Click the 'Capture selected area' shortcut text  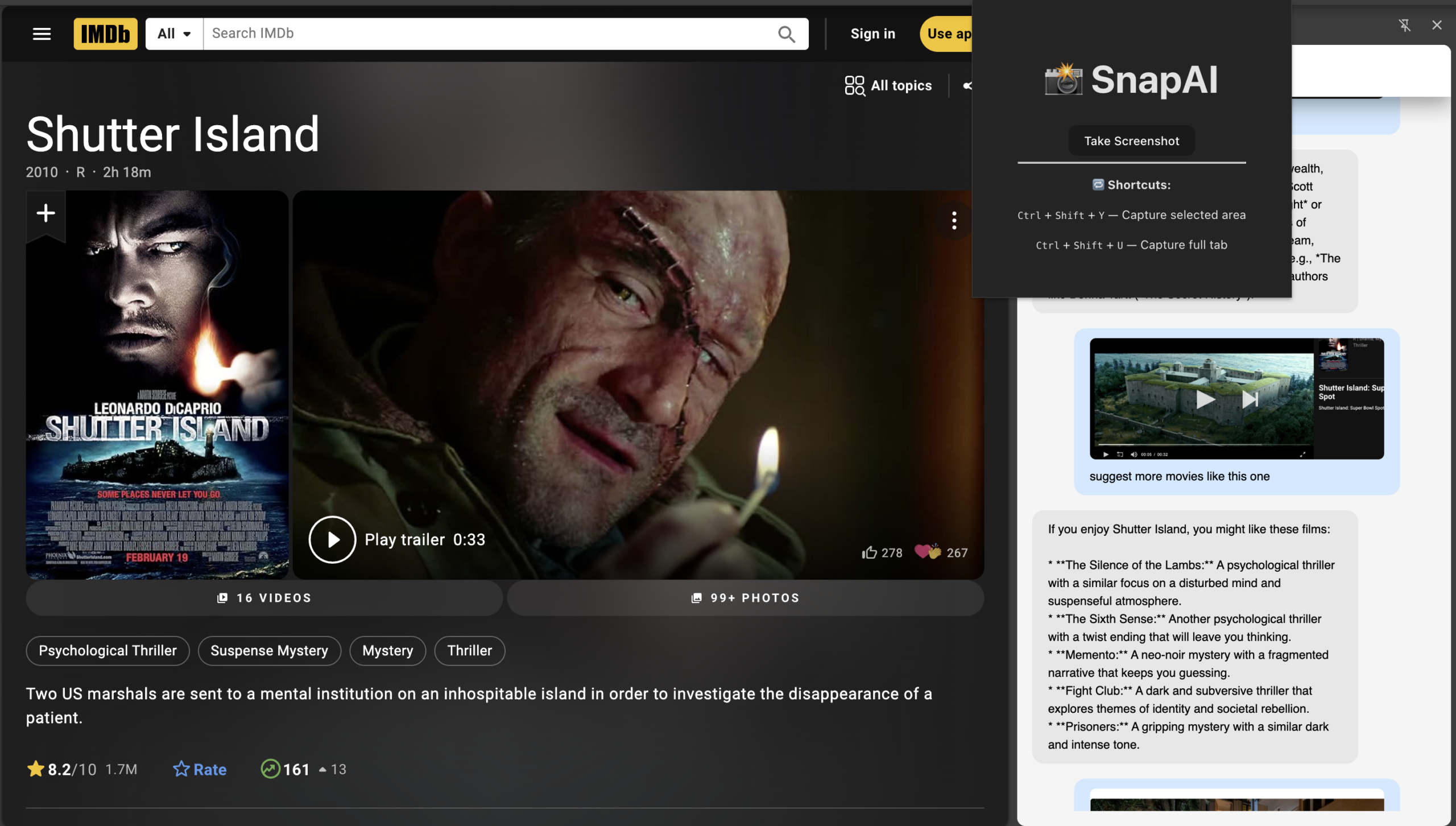coord(1184,215)
